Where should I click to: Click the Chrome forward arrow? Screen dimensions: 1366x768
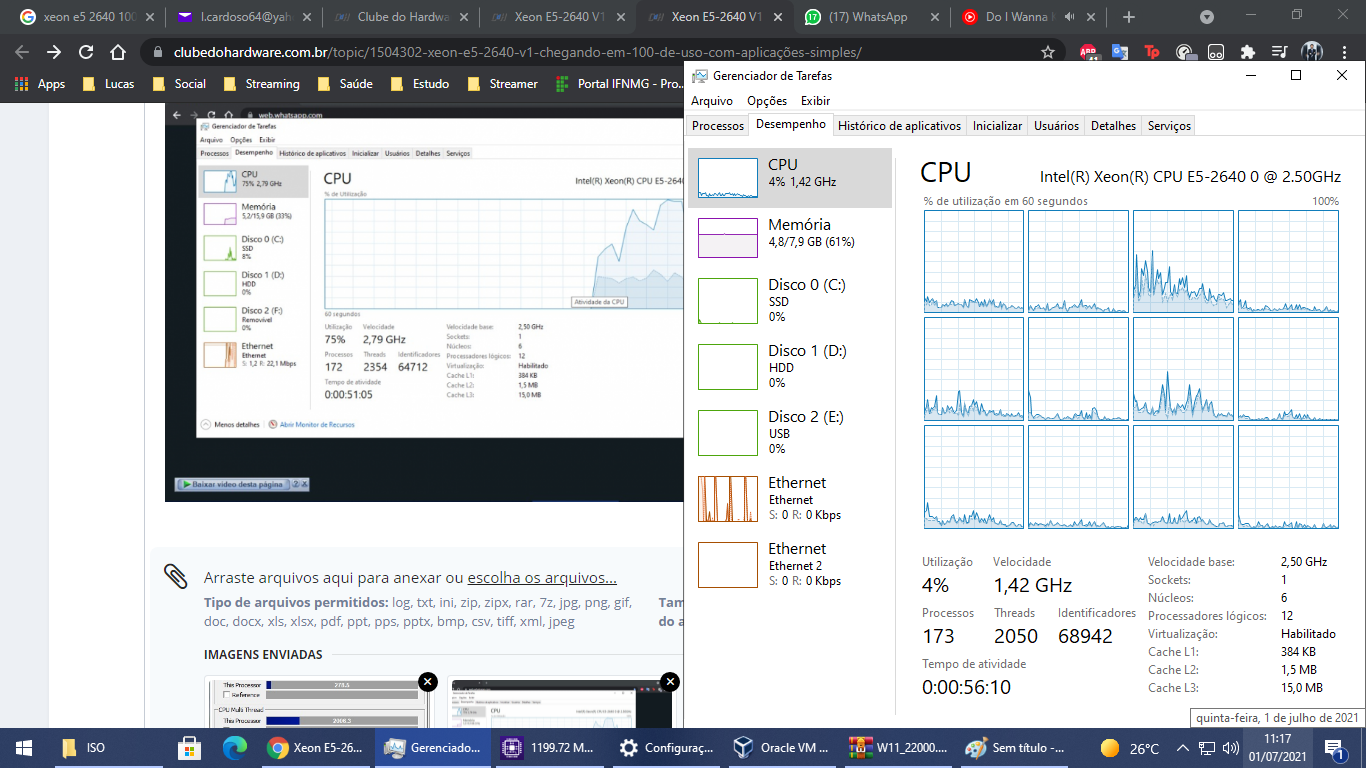54,52
